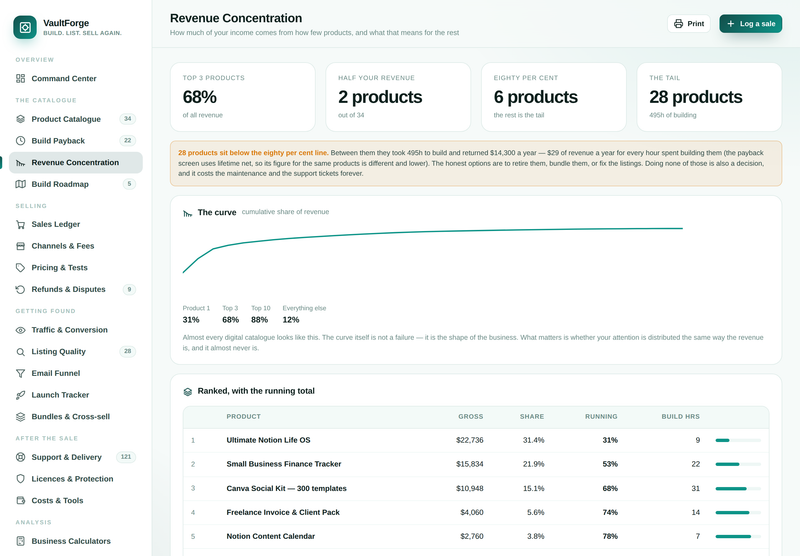This screenshot has width=800, height=556.
Task: Click the Log a sale button
Action: tap(751, 23)
